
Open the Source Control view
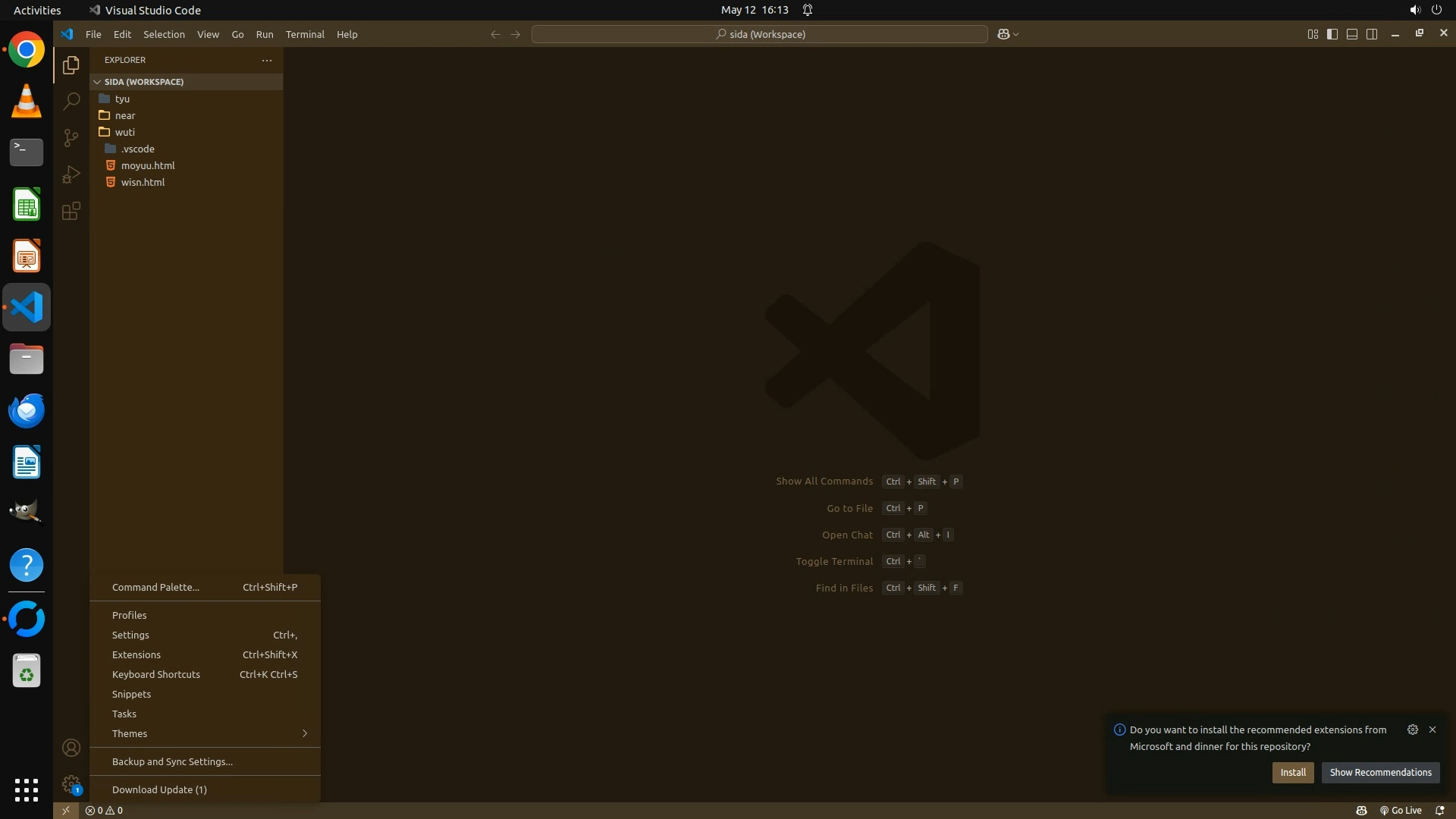click(x=71, y=137)
